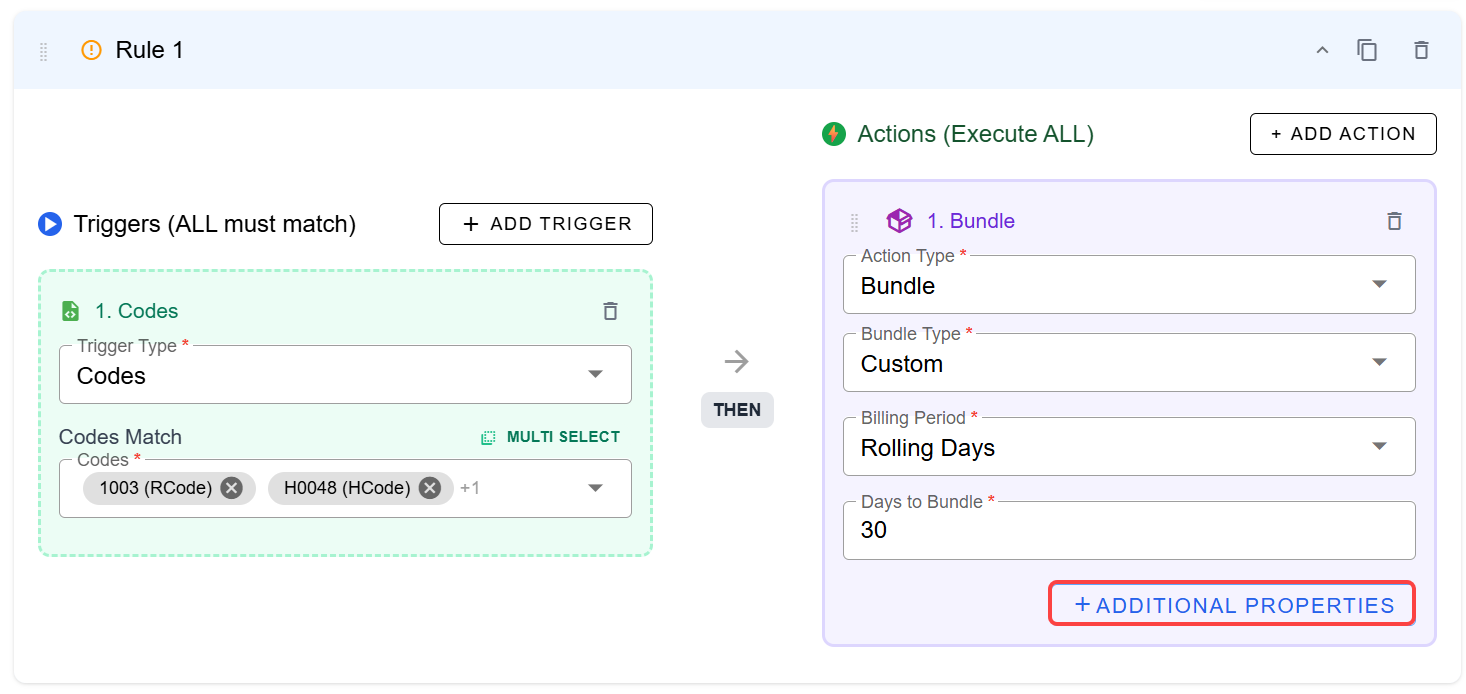
Task: Expand the Codes dropdown list
Action: click(595, 488)
